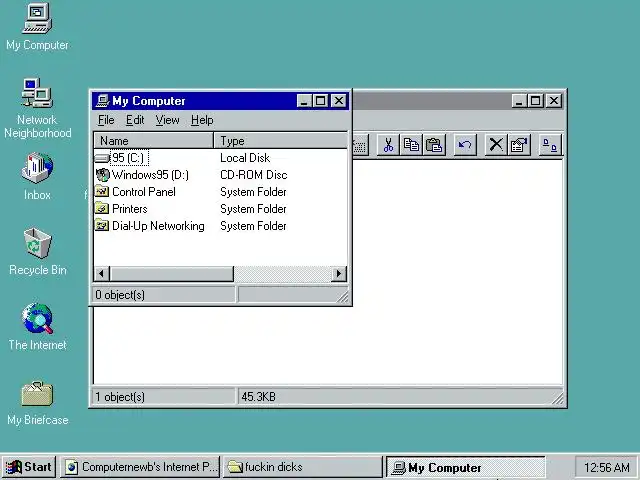Click the 0 object(s) status bar text

click(x=120, y=295)
